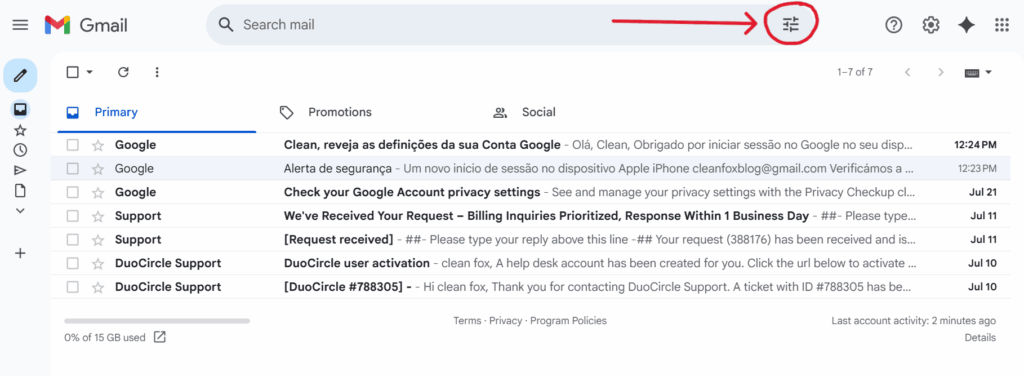Screen dimensions: 1024x376
Task: Open Google apps grid
Action: click(1002, 25)
